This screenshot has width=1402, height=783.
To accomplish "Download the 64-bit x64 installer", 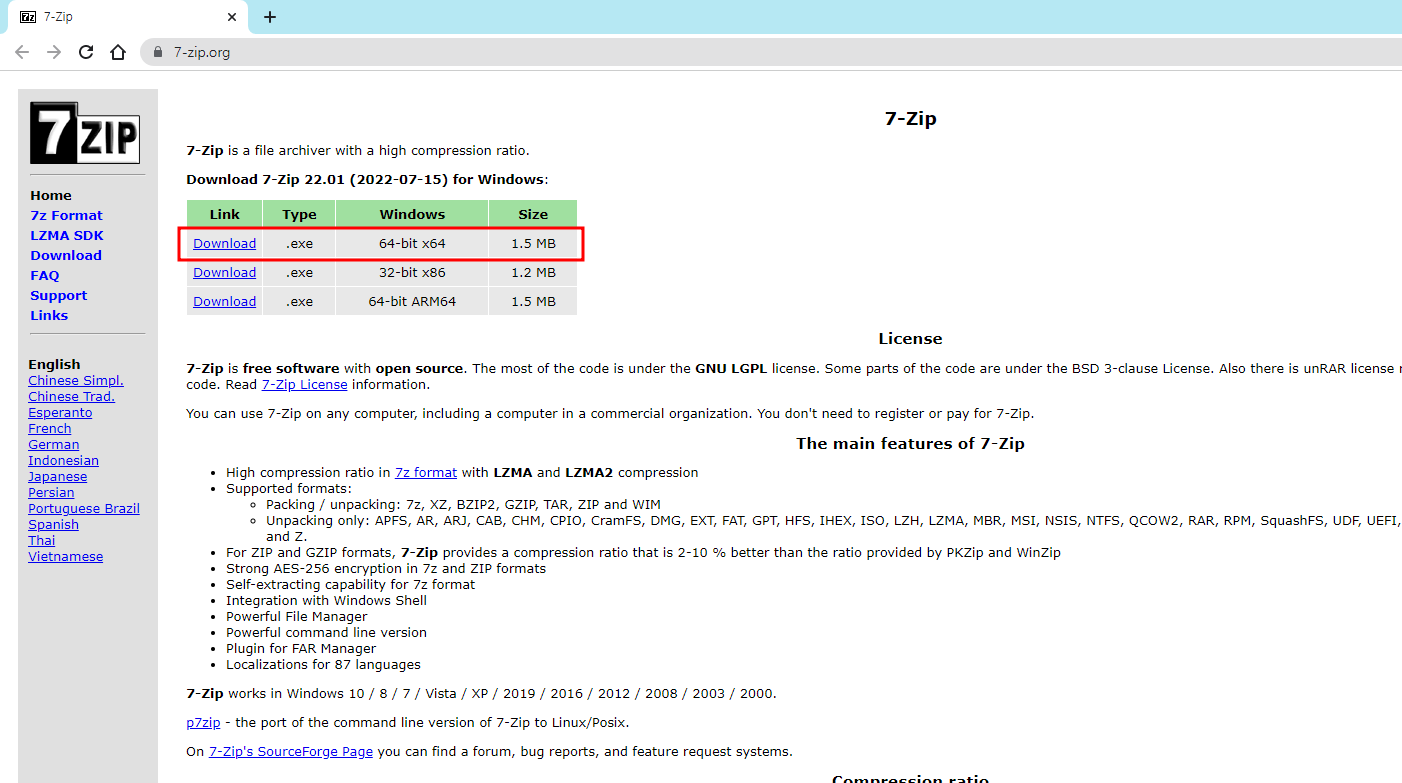I will (225, 244).
